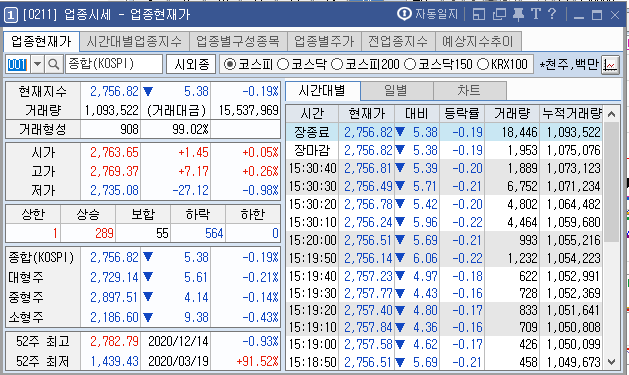Click 하락 count 564
The image size is (629, 375).
(214, 233)
